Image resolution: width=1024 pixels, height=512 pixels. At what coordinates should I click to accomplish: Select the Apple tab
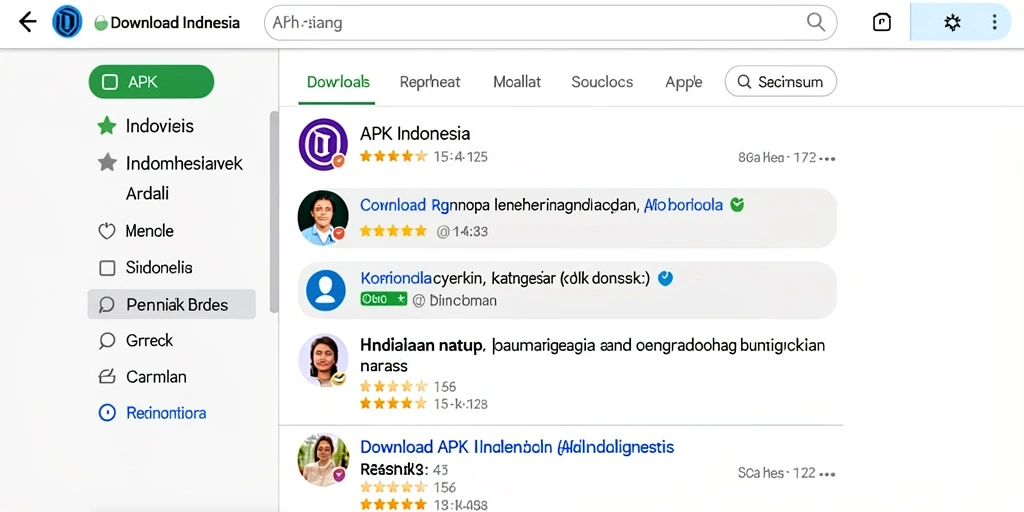coord(684,82)
